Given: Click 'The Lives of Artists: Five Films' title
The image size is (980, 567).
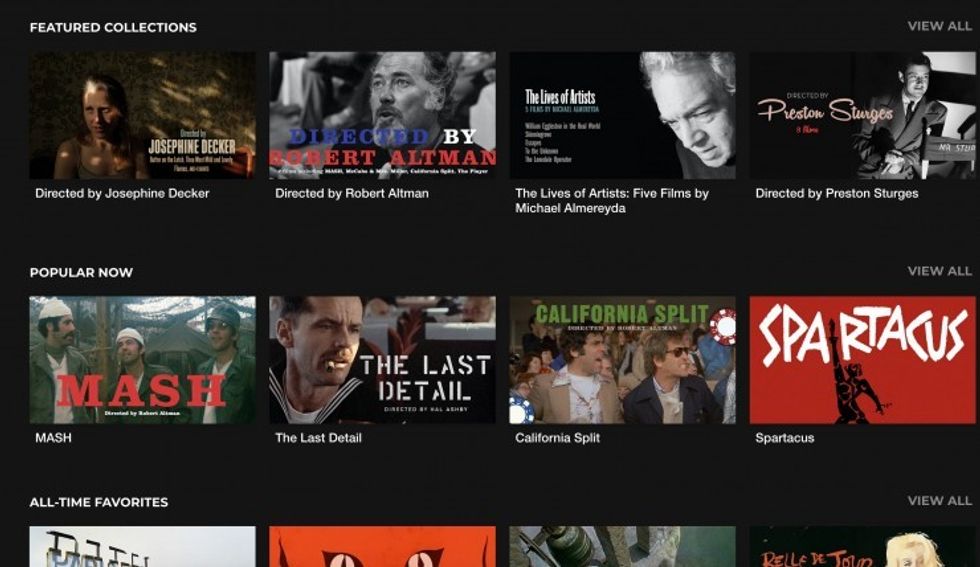Looking at the screenshot, I should 612,201.
